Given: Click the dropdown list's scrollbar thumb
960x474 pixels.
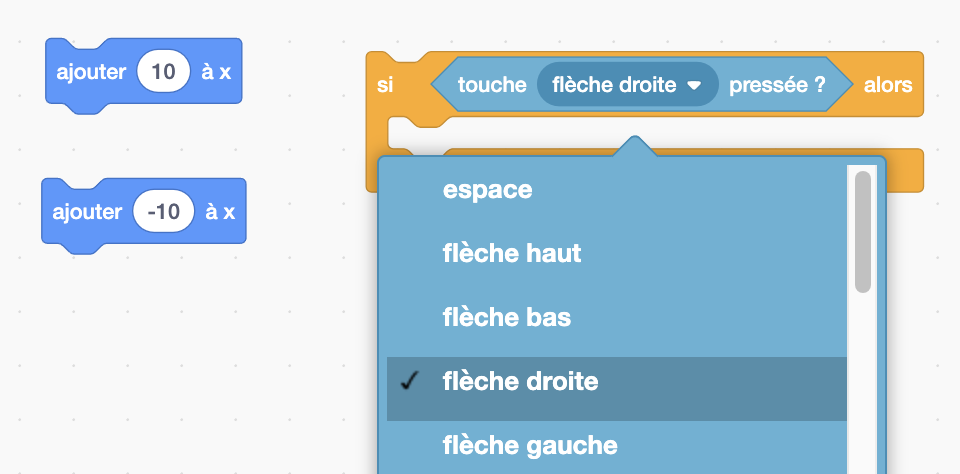Looking at the screenshot, I should 862,232.
